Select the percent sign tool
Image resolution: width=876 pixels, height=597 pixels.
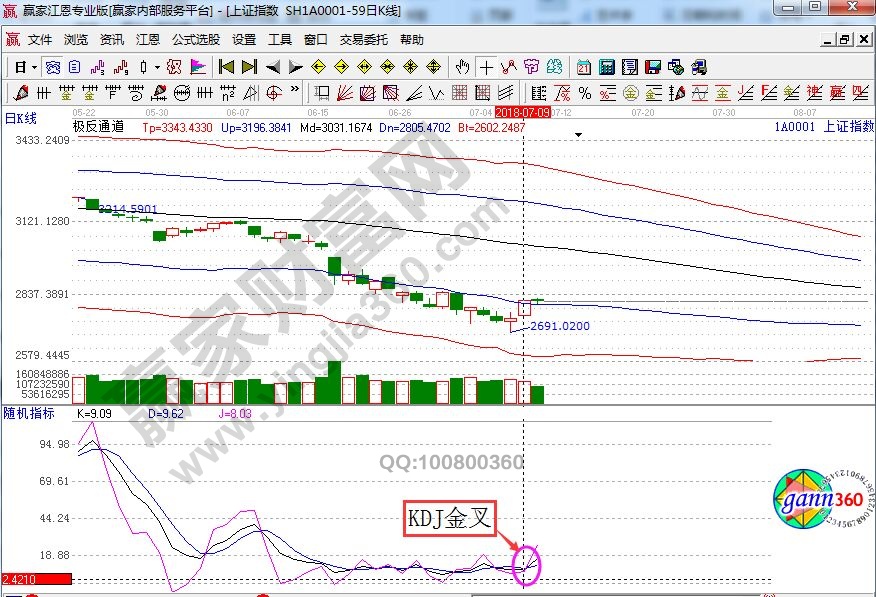tap(585, 93)
